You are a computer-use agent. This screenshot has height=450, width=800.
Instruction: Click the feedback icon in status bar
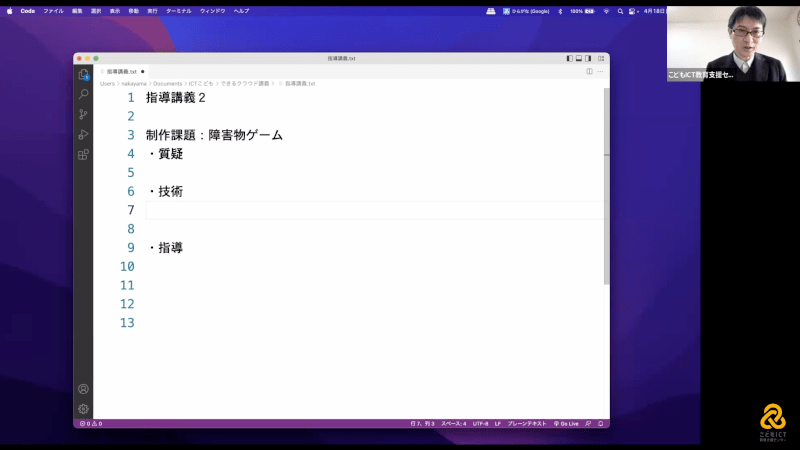pyautogui.click(x=588, y=423)
